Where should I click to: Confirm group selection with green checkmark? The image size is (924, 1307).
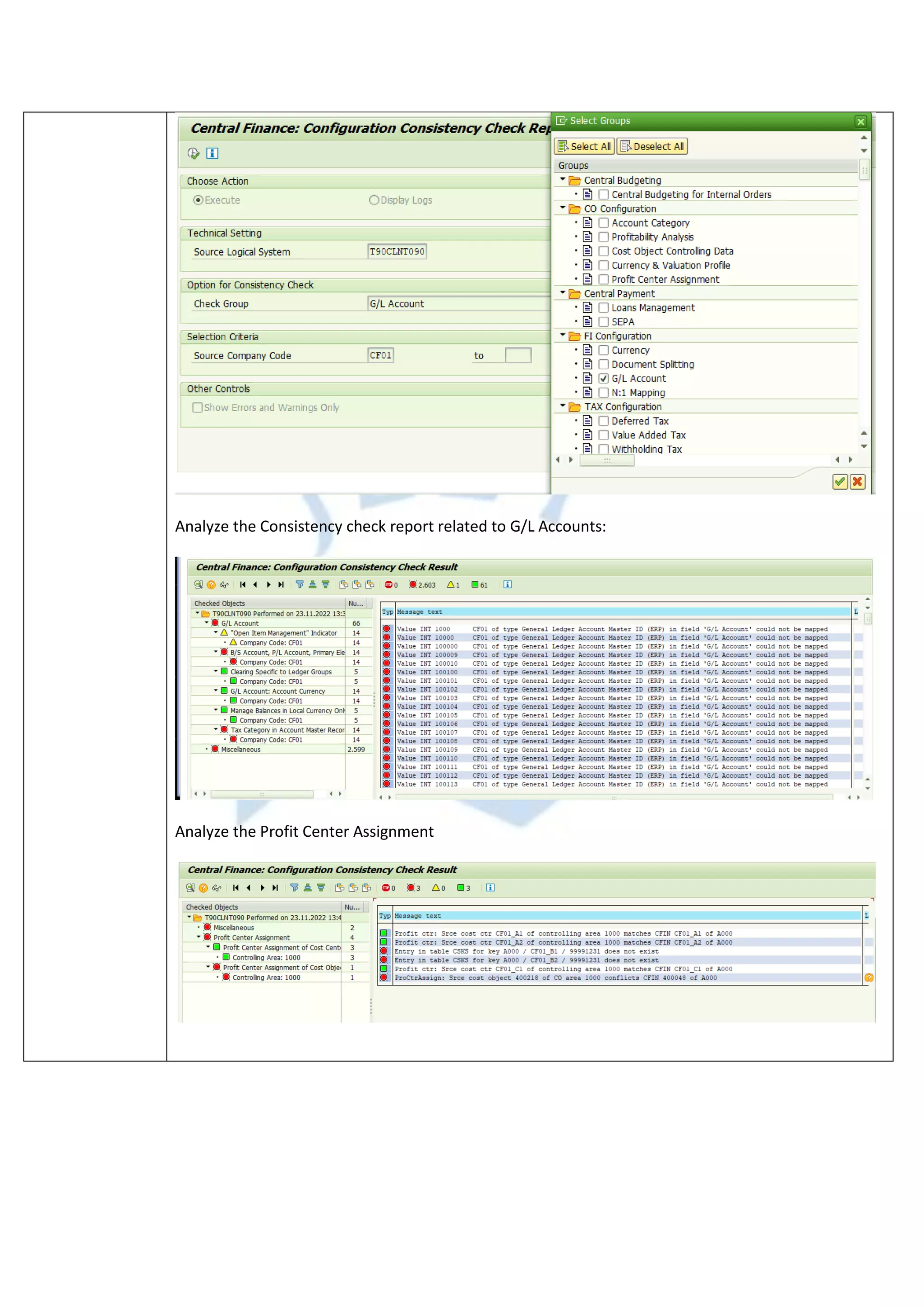point(840,482)
